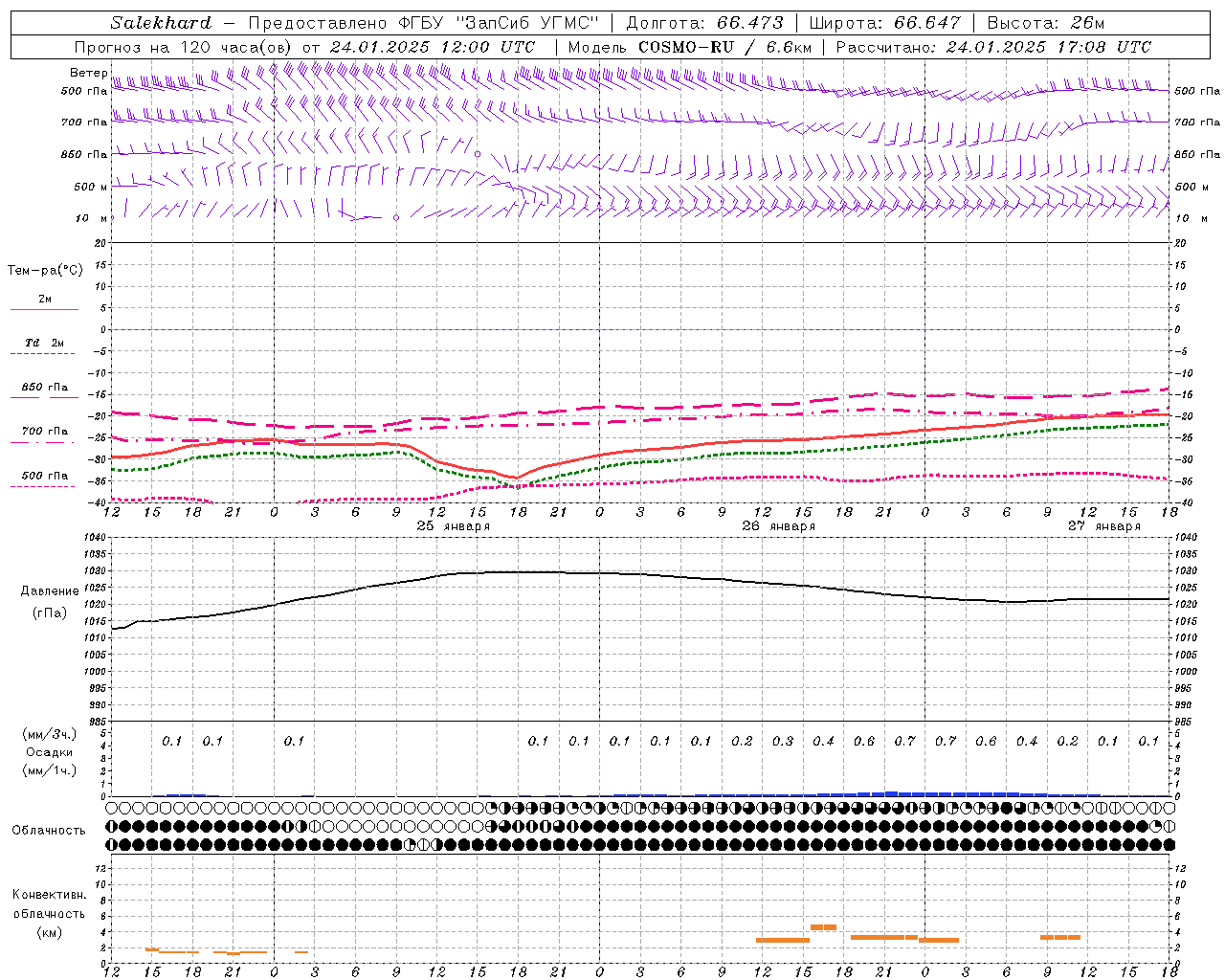Click the '25 января' date label
The image size is (1225, 980).
tap(453, 526)
